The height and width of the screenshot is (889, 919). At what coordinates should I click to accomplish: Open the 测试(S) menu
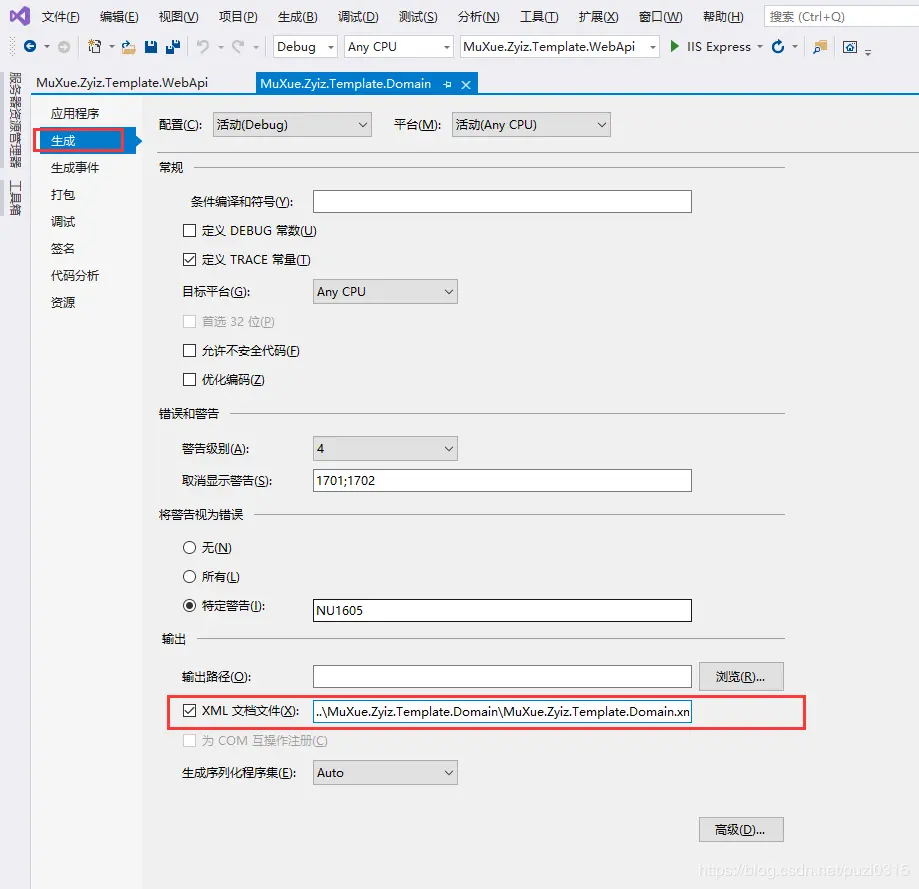tap(418, 17)
